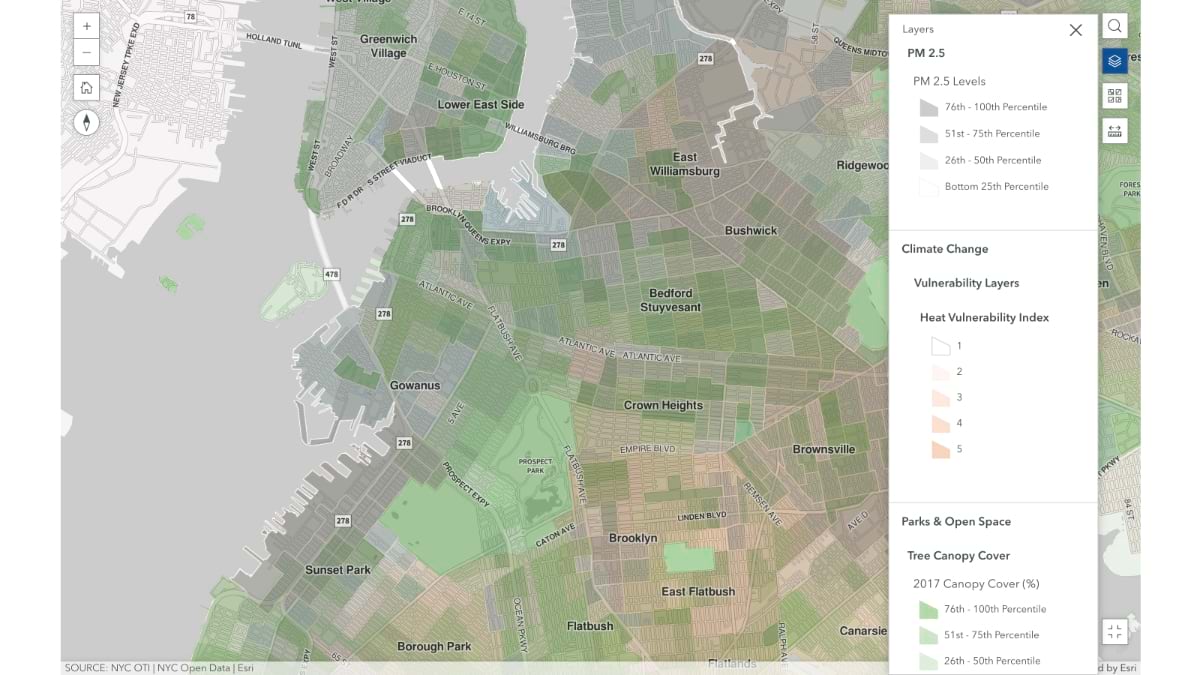Select the Tree Canopy Cover label
Screen dimensions: 1200x675
(959, 555)
